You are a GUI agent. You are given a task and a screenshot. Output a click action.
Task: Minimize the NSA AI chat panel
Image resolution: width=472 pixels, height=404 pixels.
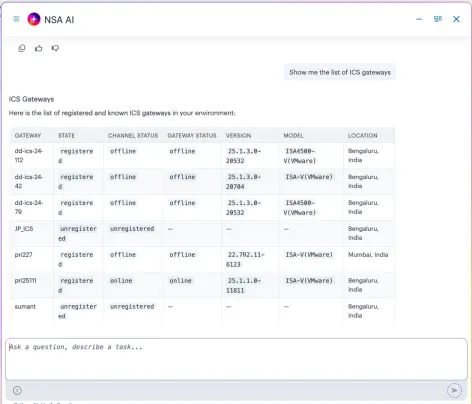click(419, 19)
